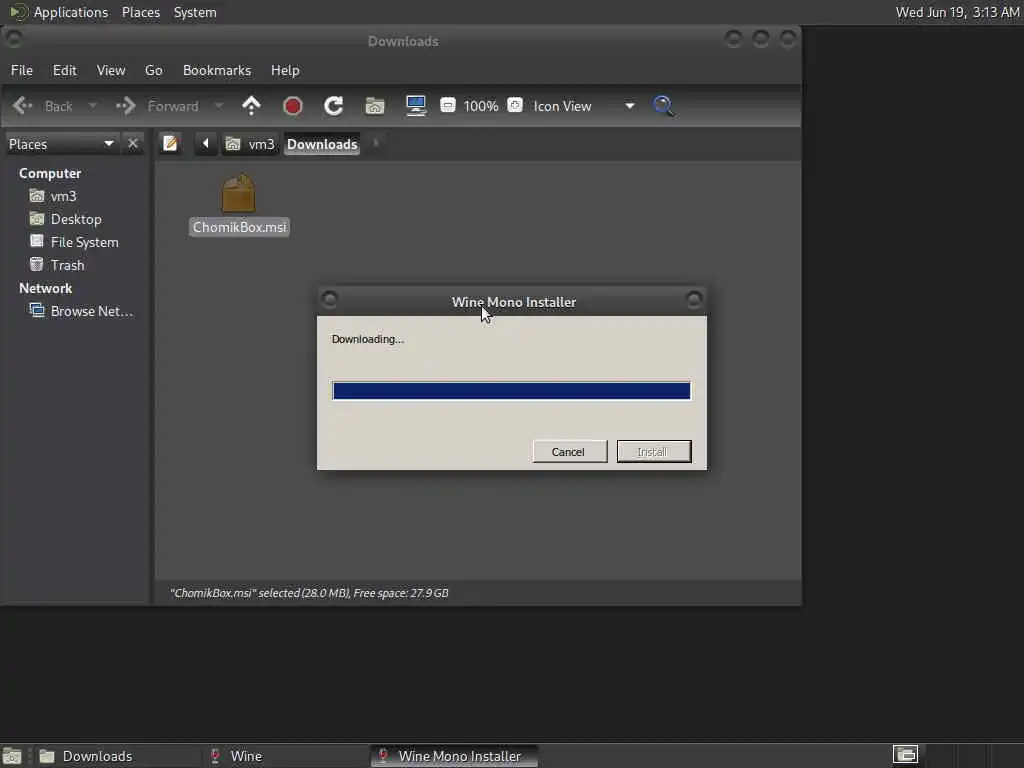This screenshot has height=768, width=1024.
Task: Zoom out with the minus icon
Action: 447,105
